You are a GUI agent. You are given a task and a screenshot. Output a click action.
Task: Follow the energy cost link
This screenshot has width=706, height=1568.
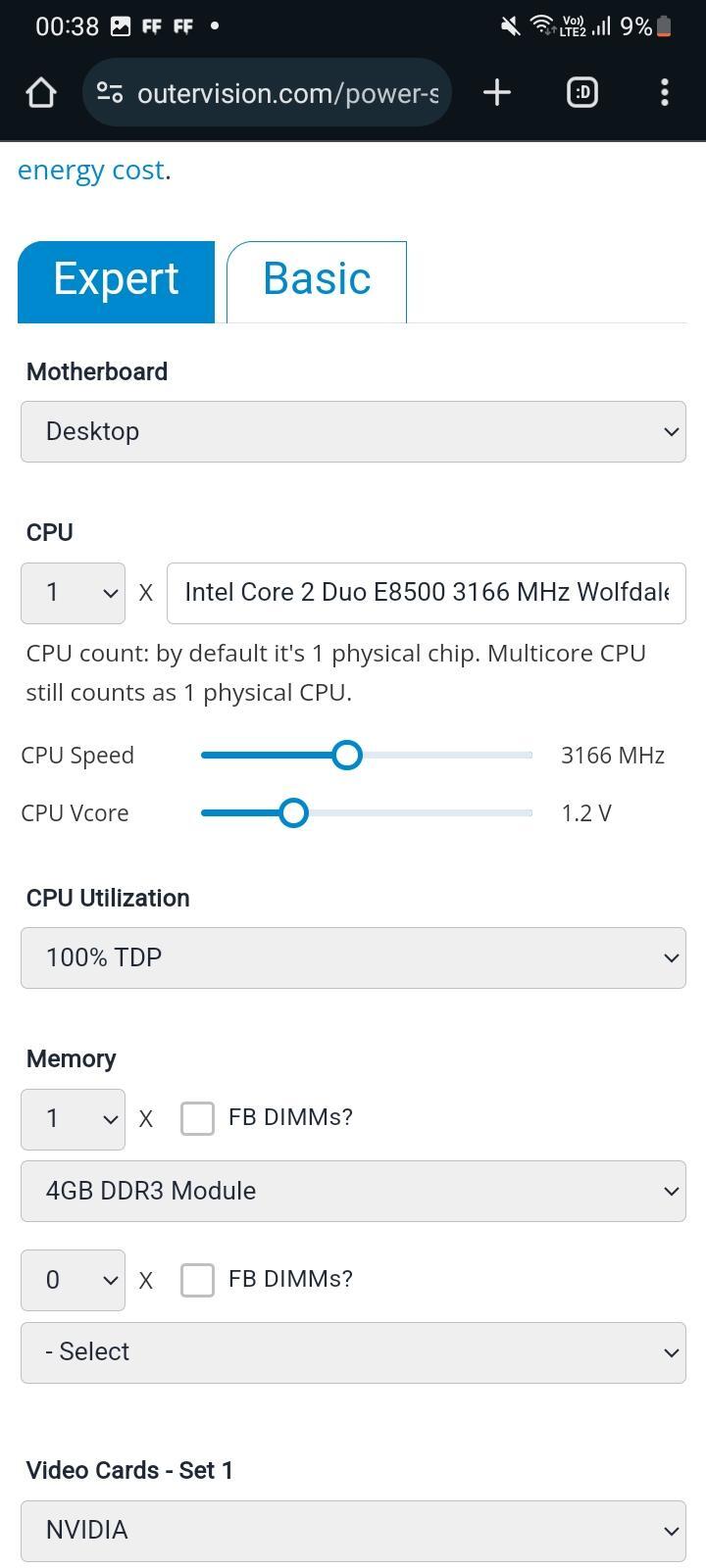tap(90, 170)
